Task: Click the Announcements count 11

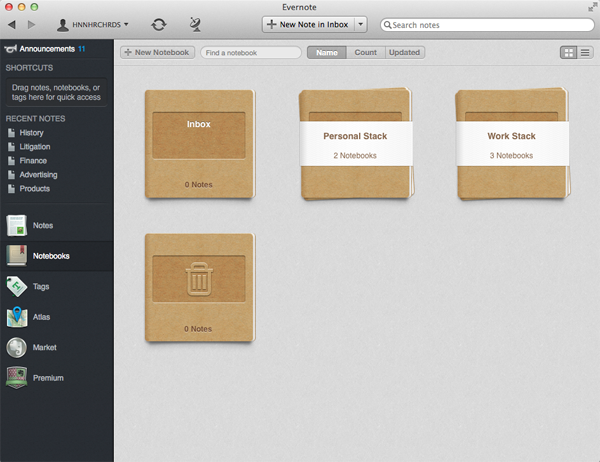Action: click(82, 49)
